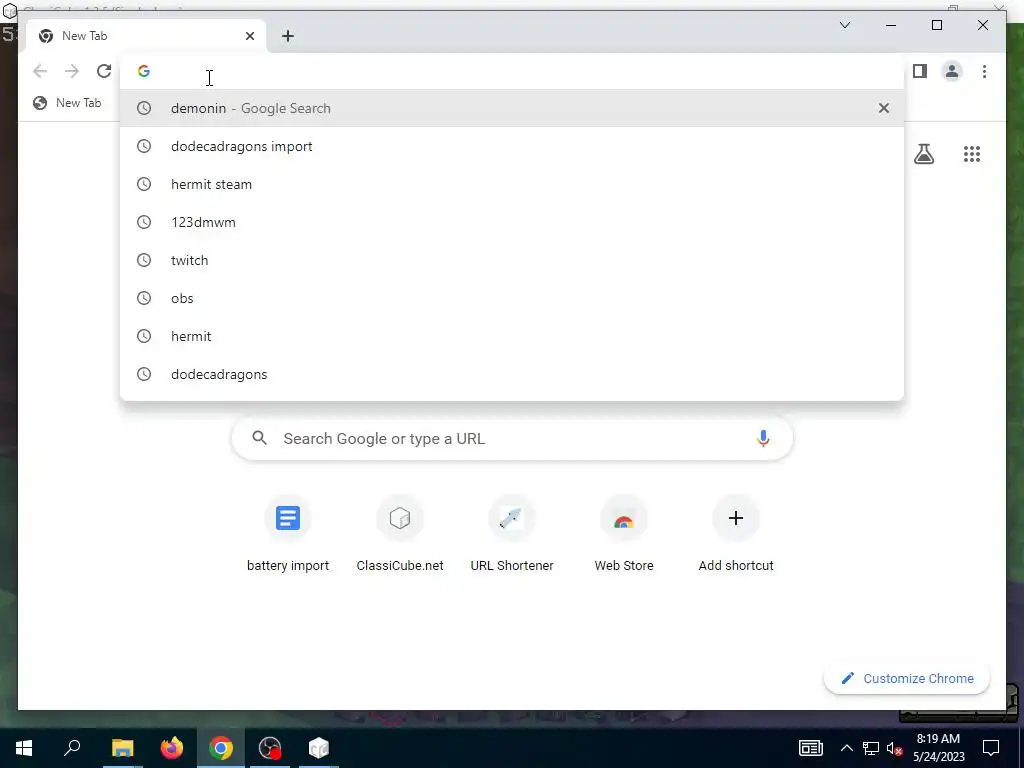Image resolution: width=1024 pixels, height=768 pixels.
Task: Open the ClassiCube.net shortcut icon
Action: coord(400,519)
